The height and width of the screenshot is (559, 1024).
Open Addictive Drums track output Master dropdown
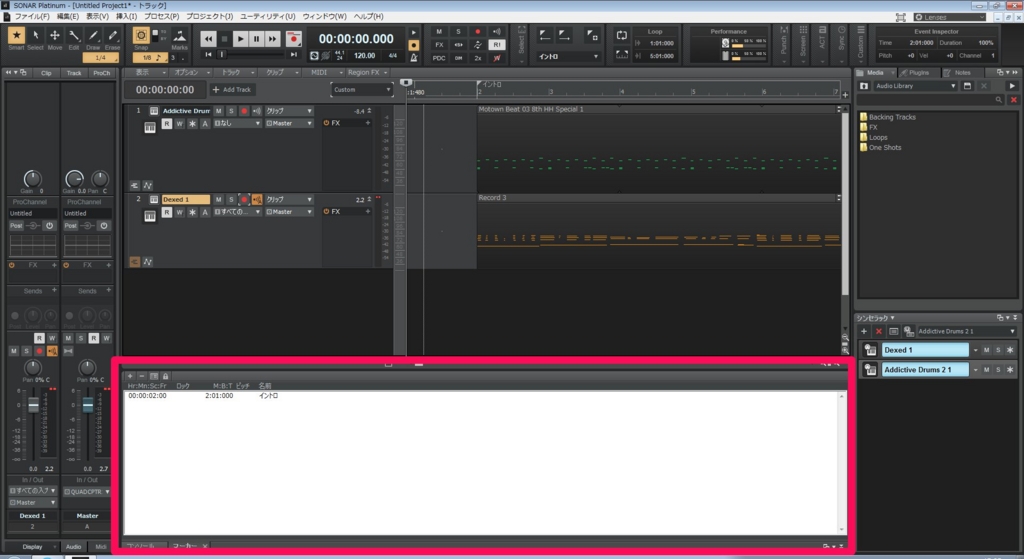tap(289, 123)
